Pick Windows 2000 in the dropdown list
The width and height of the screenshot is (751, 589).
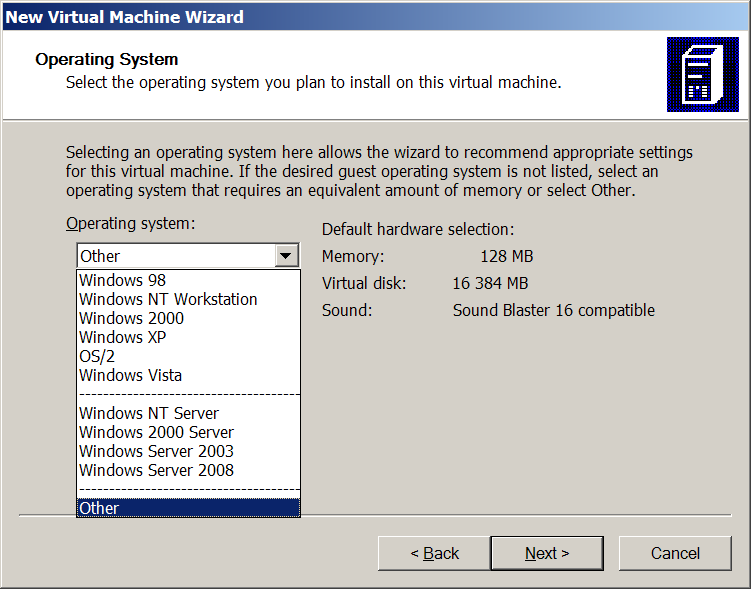[x=131, y=318]
